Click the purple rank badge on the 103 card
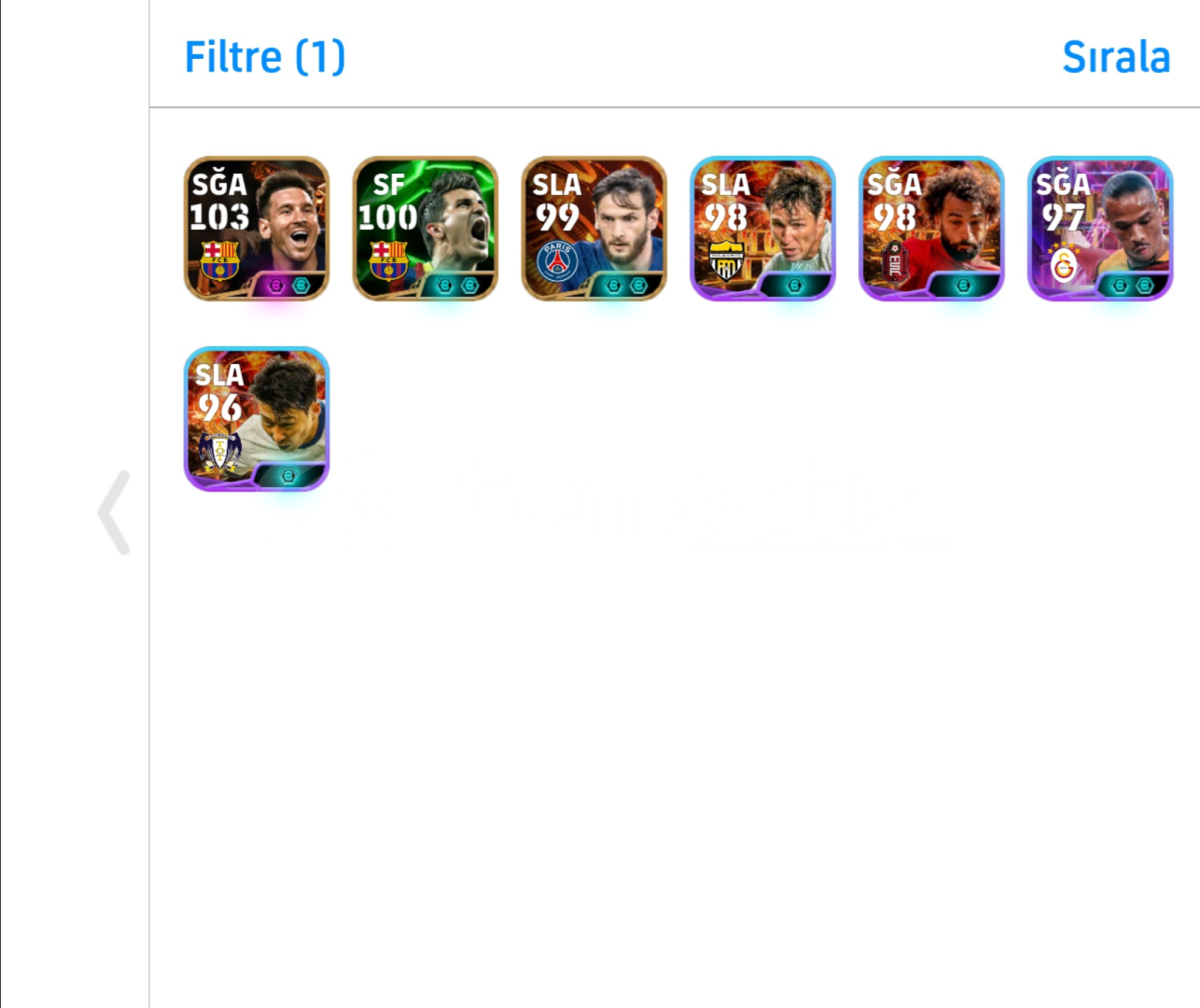 (275, 286)
